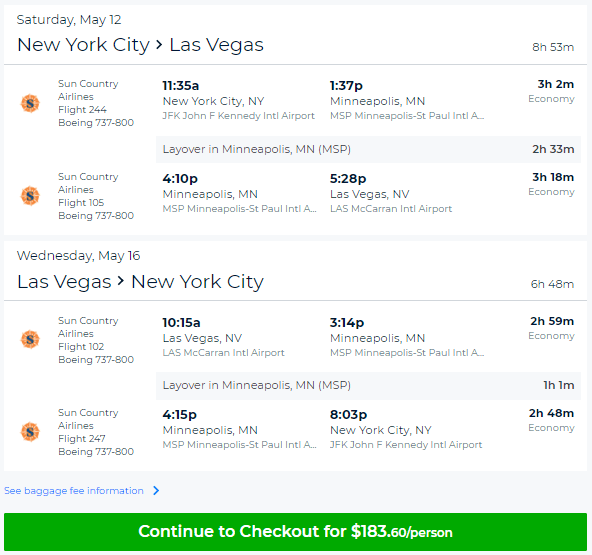Click the 8h 53m total trip duration
Image resolution: width=592 pixels, height=555 pixels.
point(553,47)
